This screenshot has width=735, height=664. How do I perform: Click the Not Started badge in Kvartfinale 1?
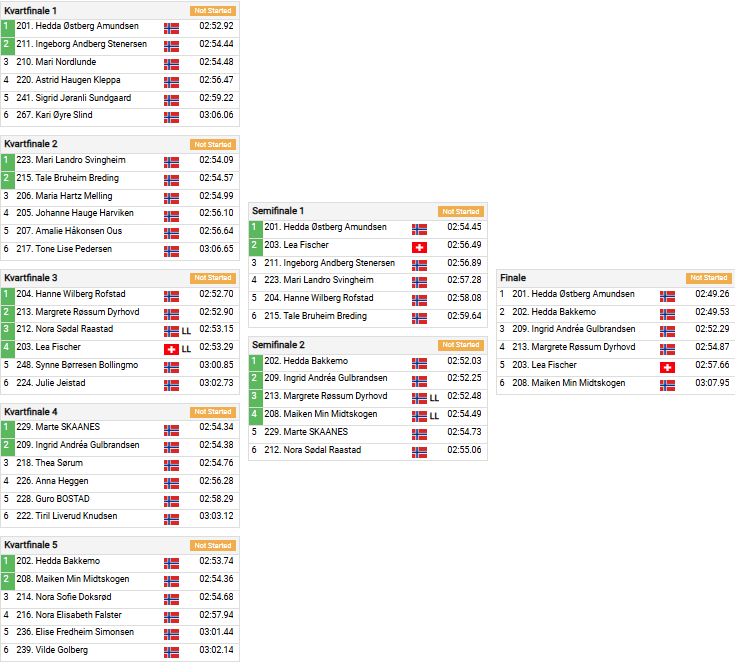tap(212, 10)
